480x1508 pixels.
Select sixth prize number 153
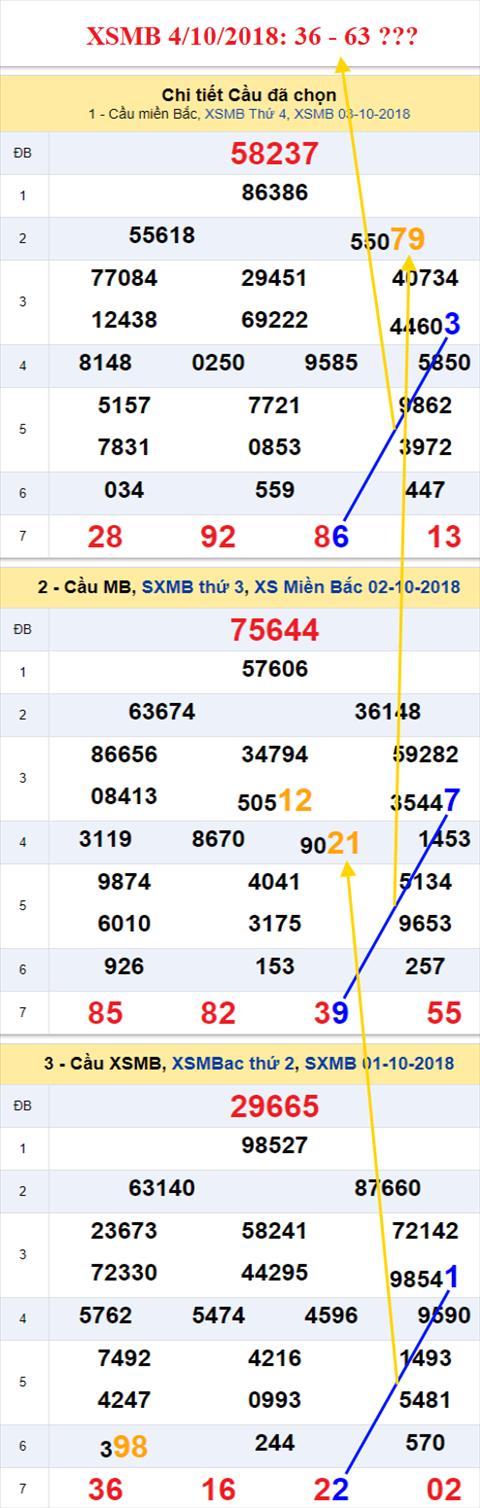275,966
